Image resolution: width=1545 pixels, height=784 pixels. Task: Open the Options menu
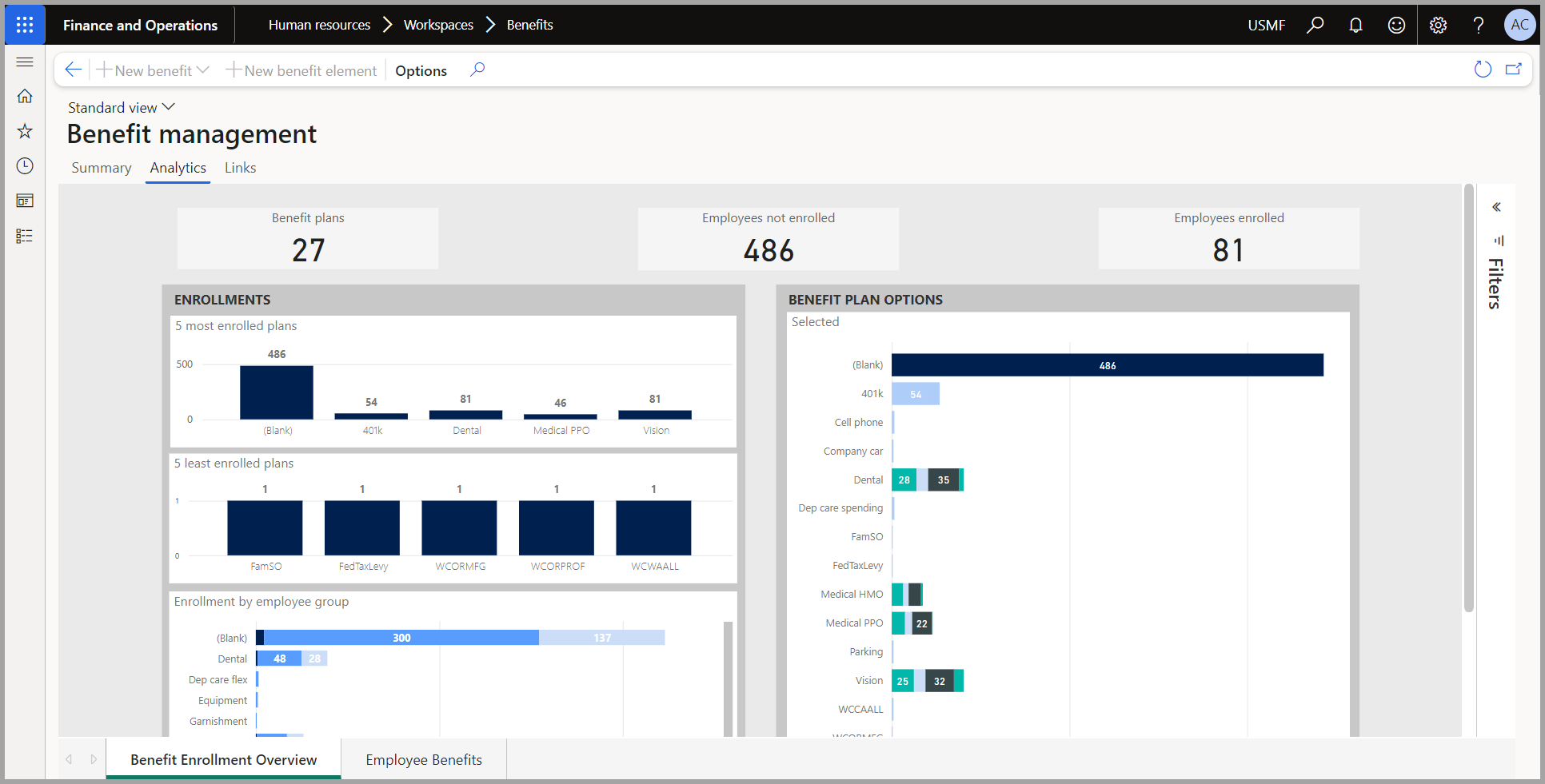click(421, 70)
